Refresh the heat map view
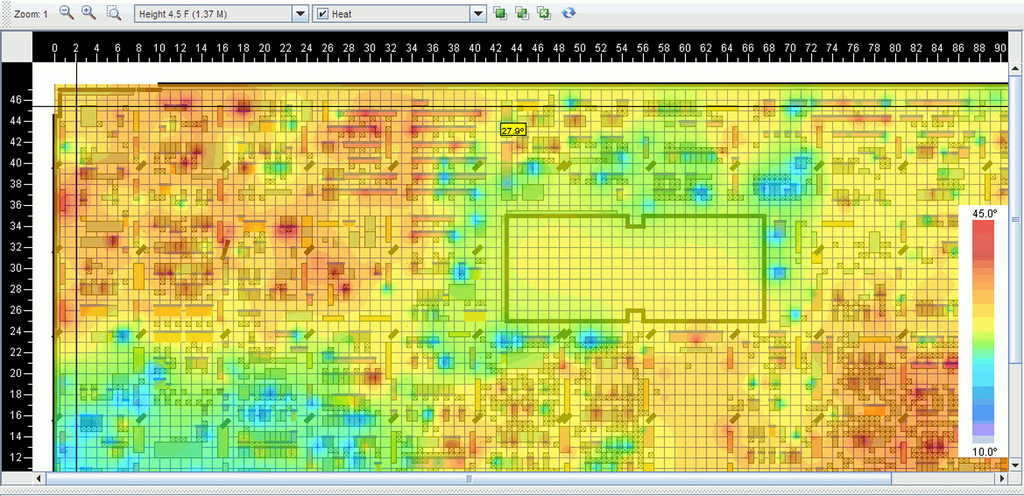 point(569,13)
